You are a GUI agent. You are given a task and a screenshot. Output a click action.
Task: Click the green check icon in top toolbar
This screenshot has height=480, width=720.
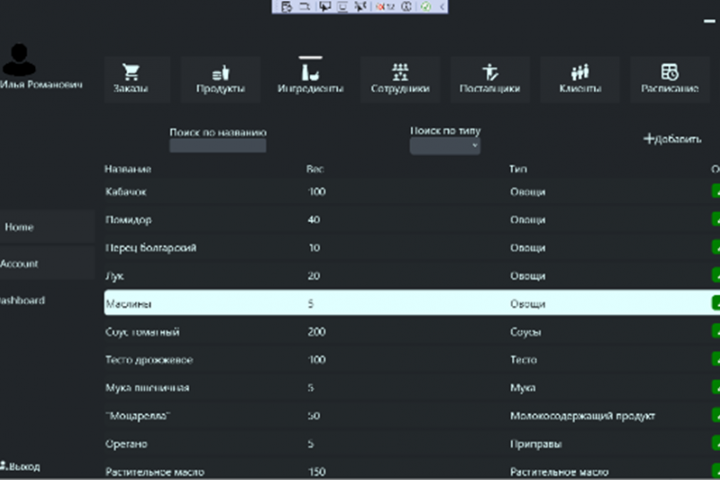pos(426,6)
